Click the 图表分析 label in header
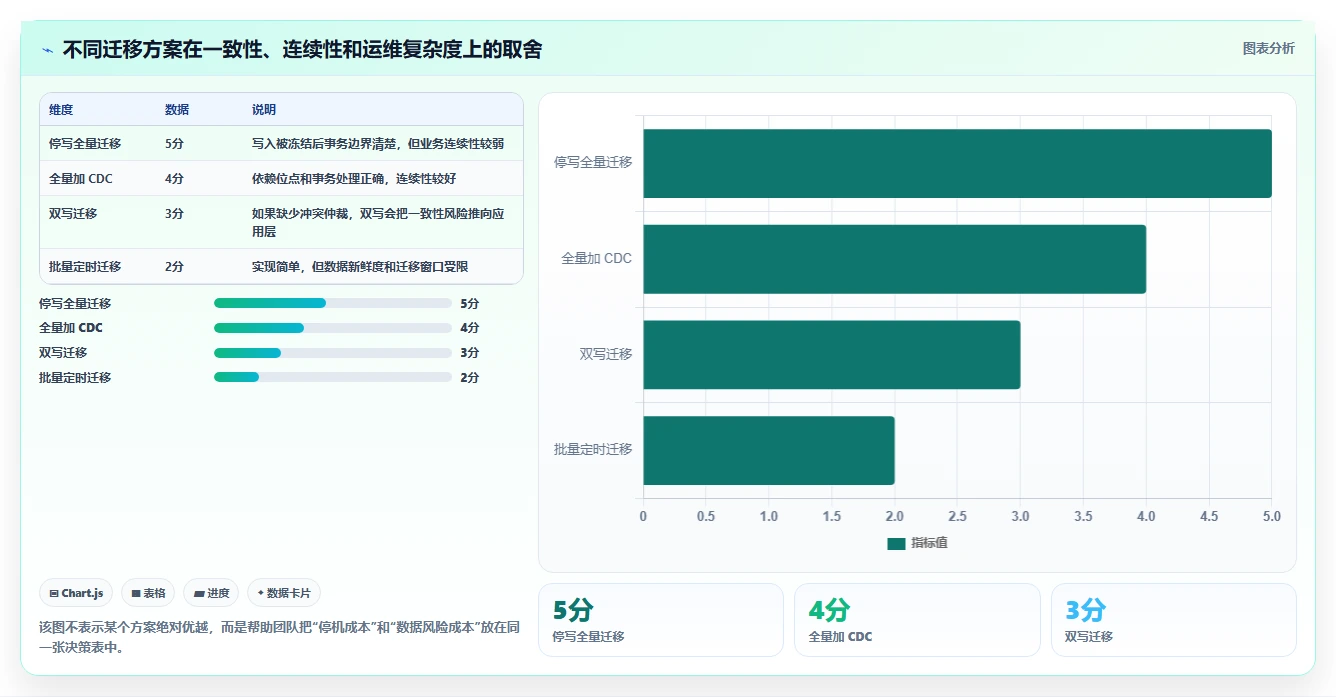This screenshot has width=1336, height=697. (1268, 49)
